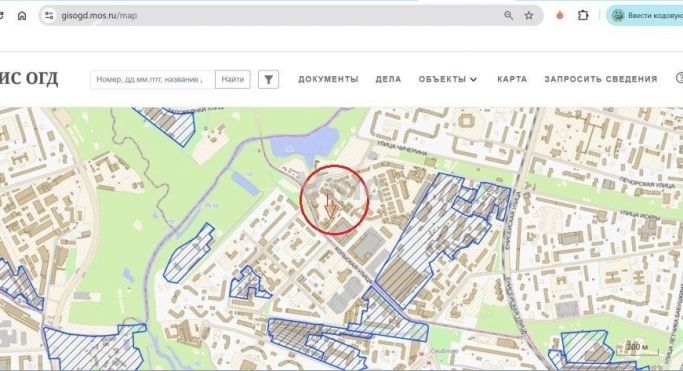Open the ДОКУМЕНТЫ menu item
Viewport: 683px width, 371px height.
[328, 79]
